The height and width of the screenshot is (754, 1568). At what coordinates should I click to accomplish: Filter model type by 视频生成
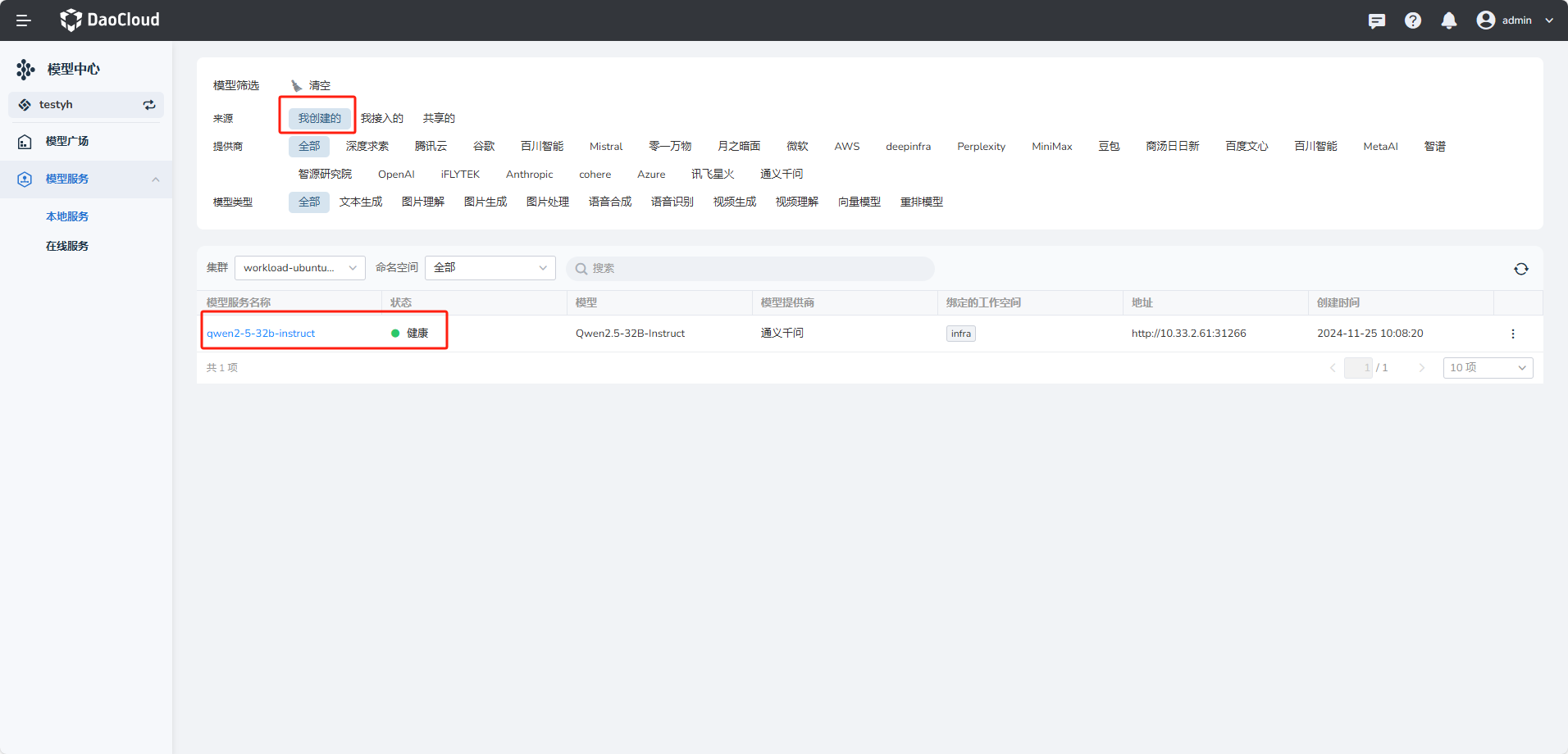pos(735,202)
